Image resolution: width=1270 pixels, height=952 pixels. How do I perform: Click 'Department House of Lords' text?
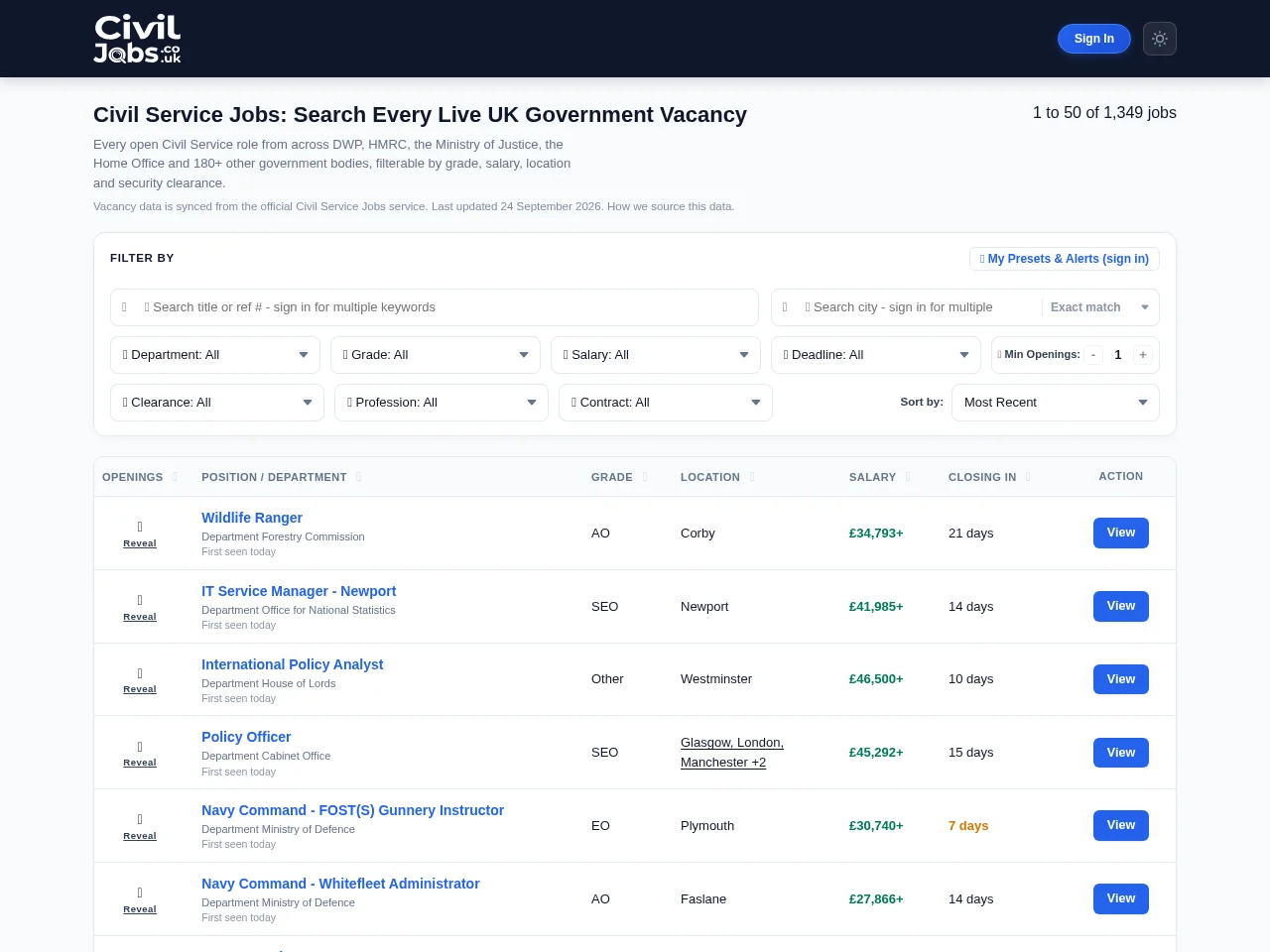pos(268,683)
